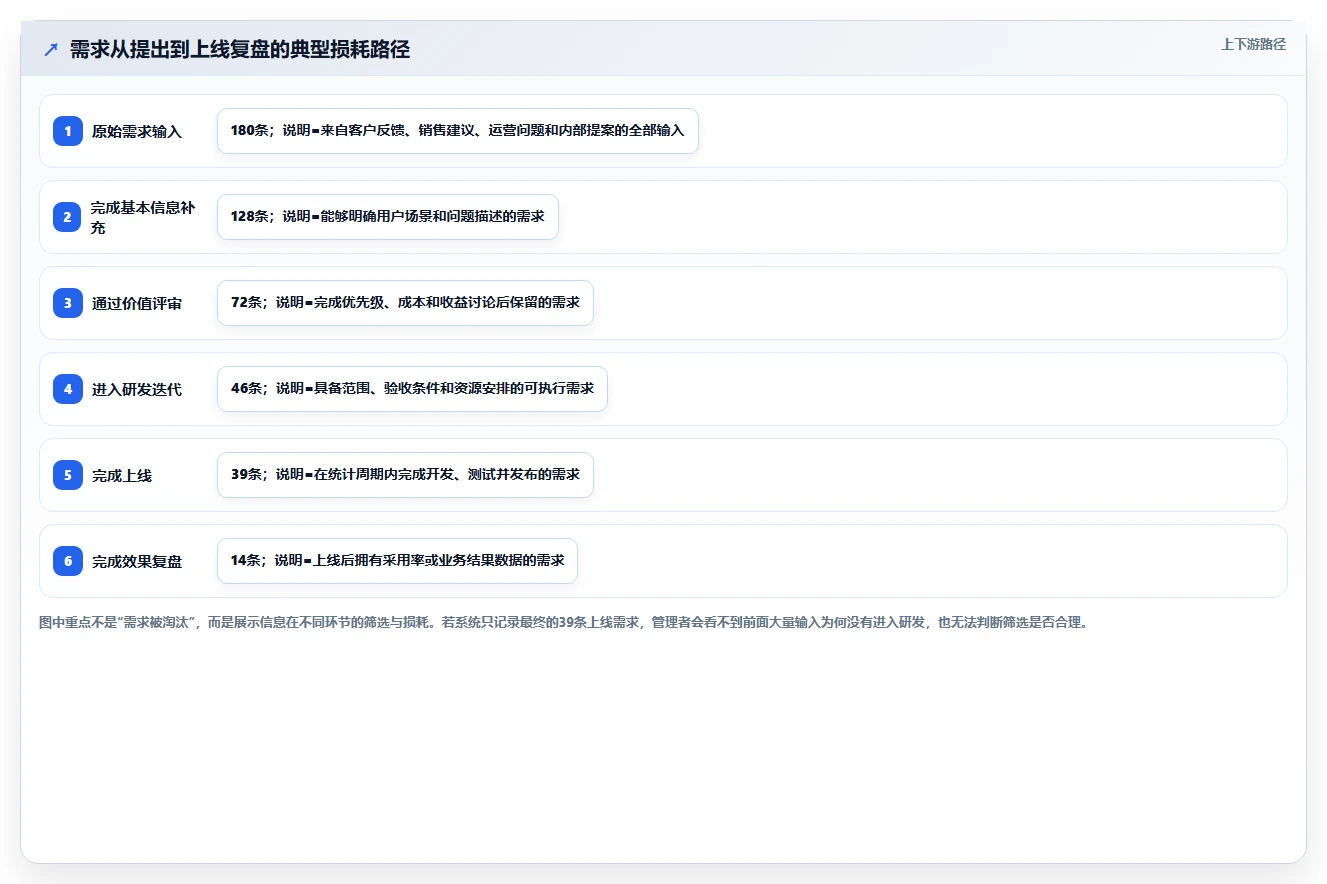The image size is (1327, 884).
Task: Select step badge number 1
Action: coord(68,131)
